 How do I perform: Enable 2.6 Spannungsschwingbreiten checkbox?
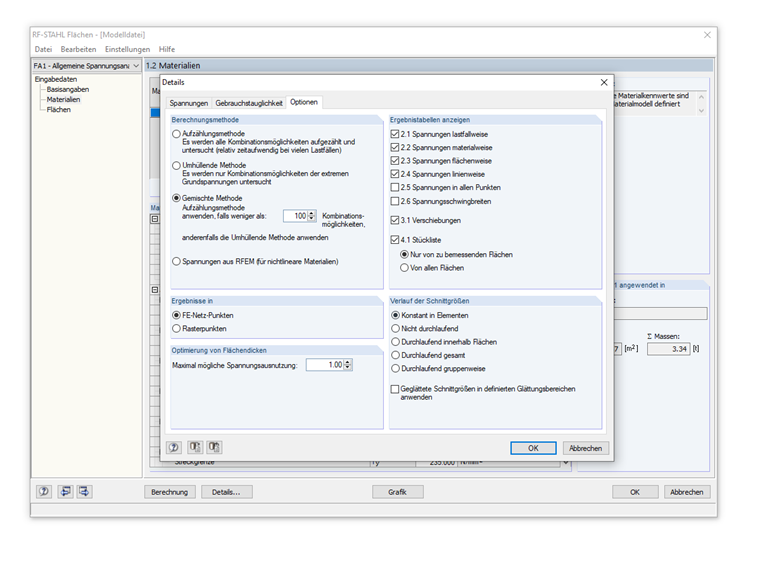pos(395,201)
